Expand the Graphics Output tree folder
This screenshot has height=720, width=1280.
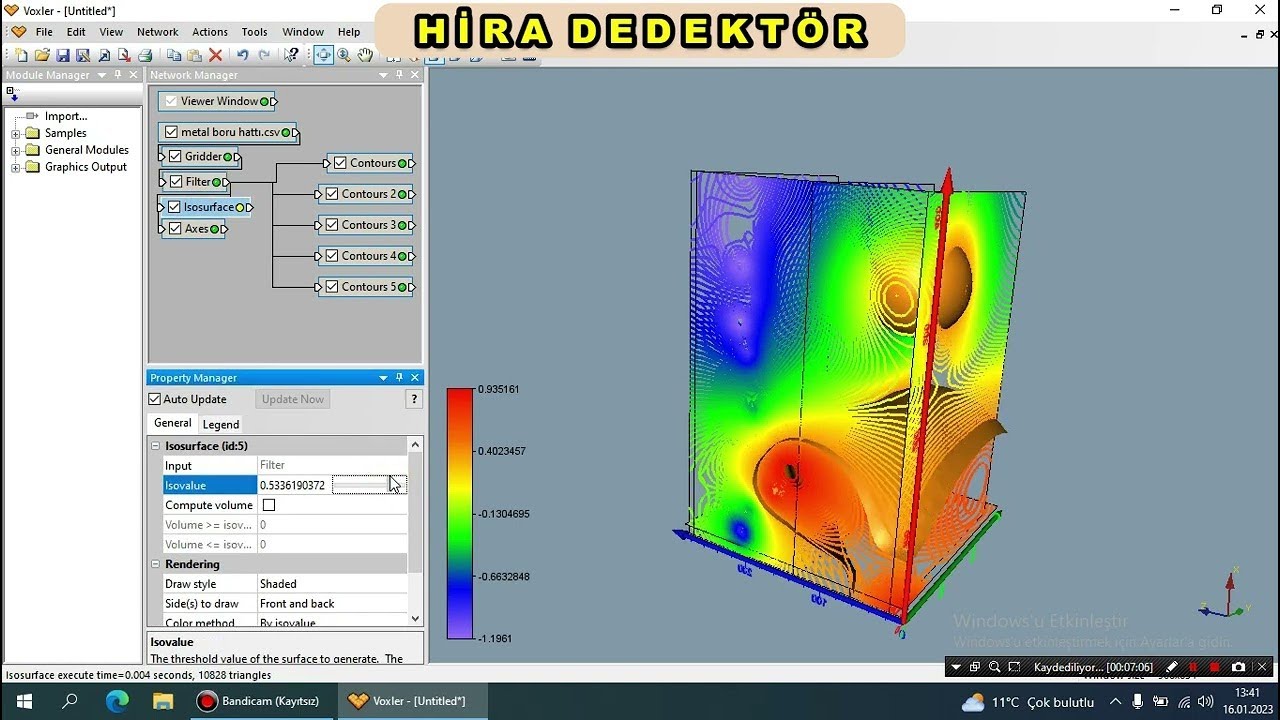tap(16, 168)
